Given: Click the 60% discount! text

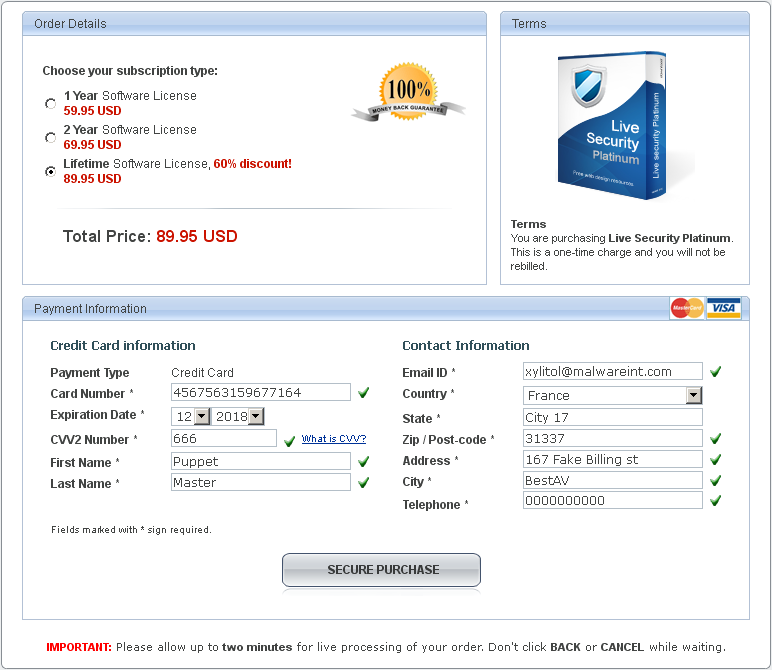Looking at the screenshot, I should point(253,163).
